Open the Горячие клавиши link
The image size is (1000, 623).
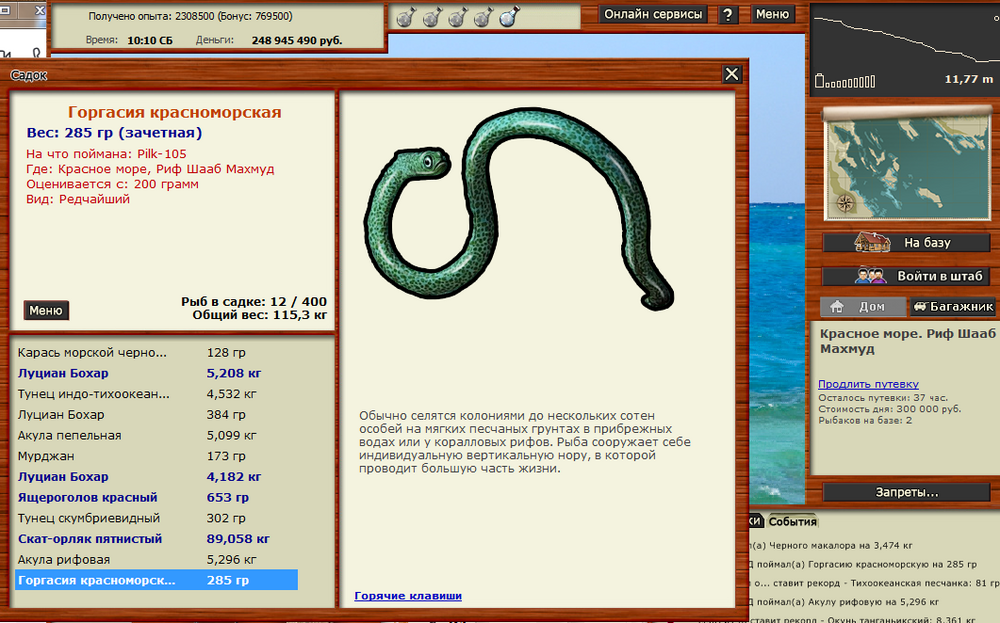(x=408, y=596)
